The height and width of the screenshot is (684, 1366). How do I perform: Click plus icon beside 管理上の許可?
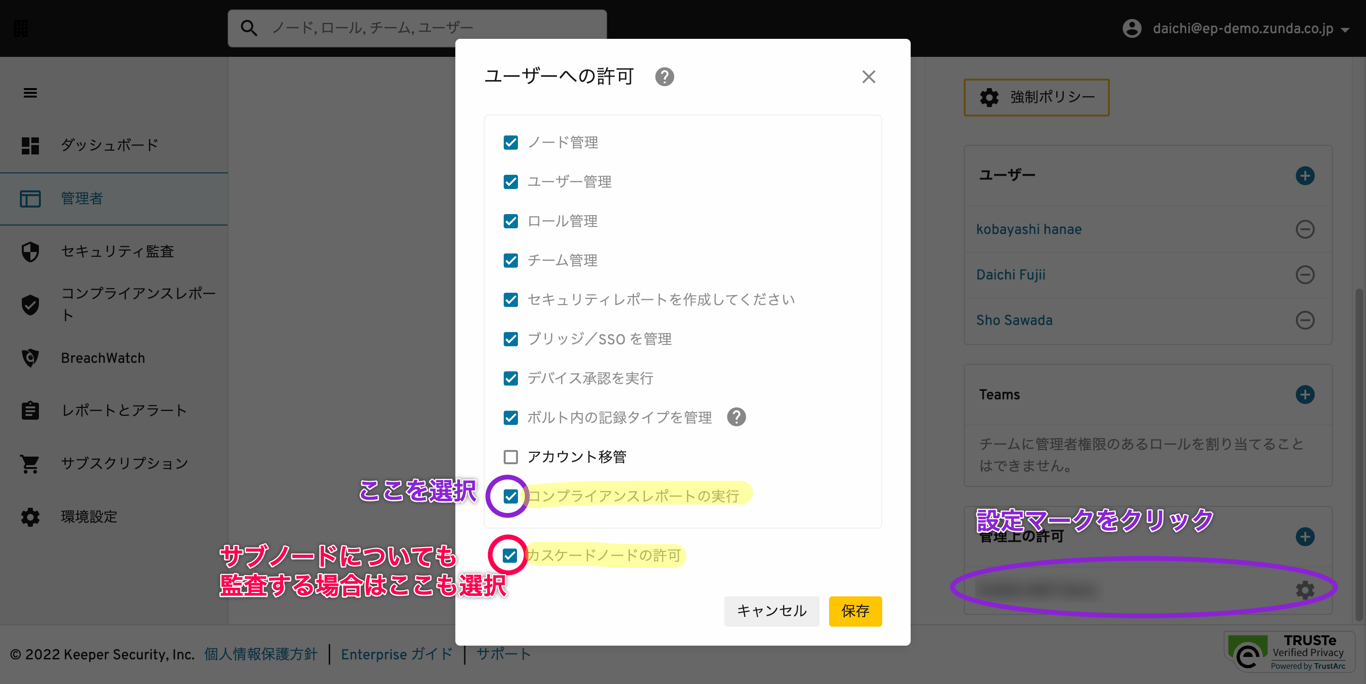pos(1305,537)
